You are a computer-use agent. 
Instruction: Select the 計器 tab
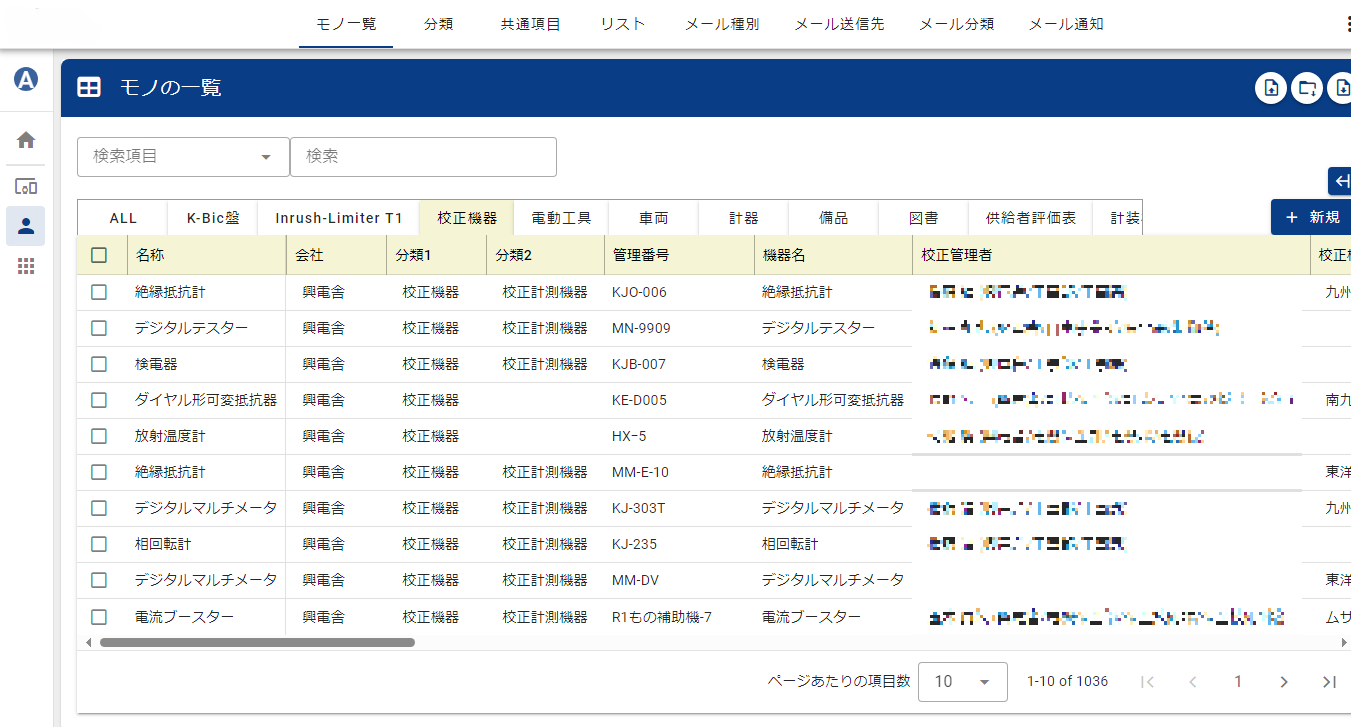pyautogui.click(x=744, y=218)
